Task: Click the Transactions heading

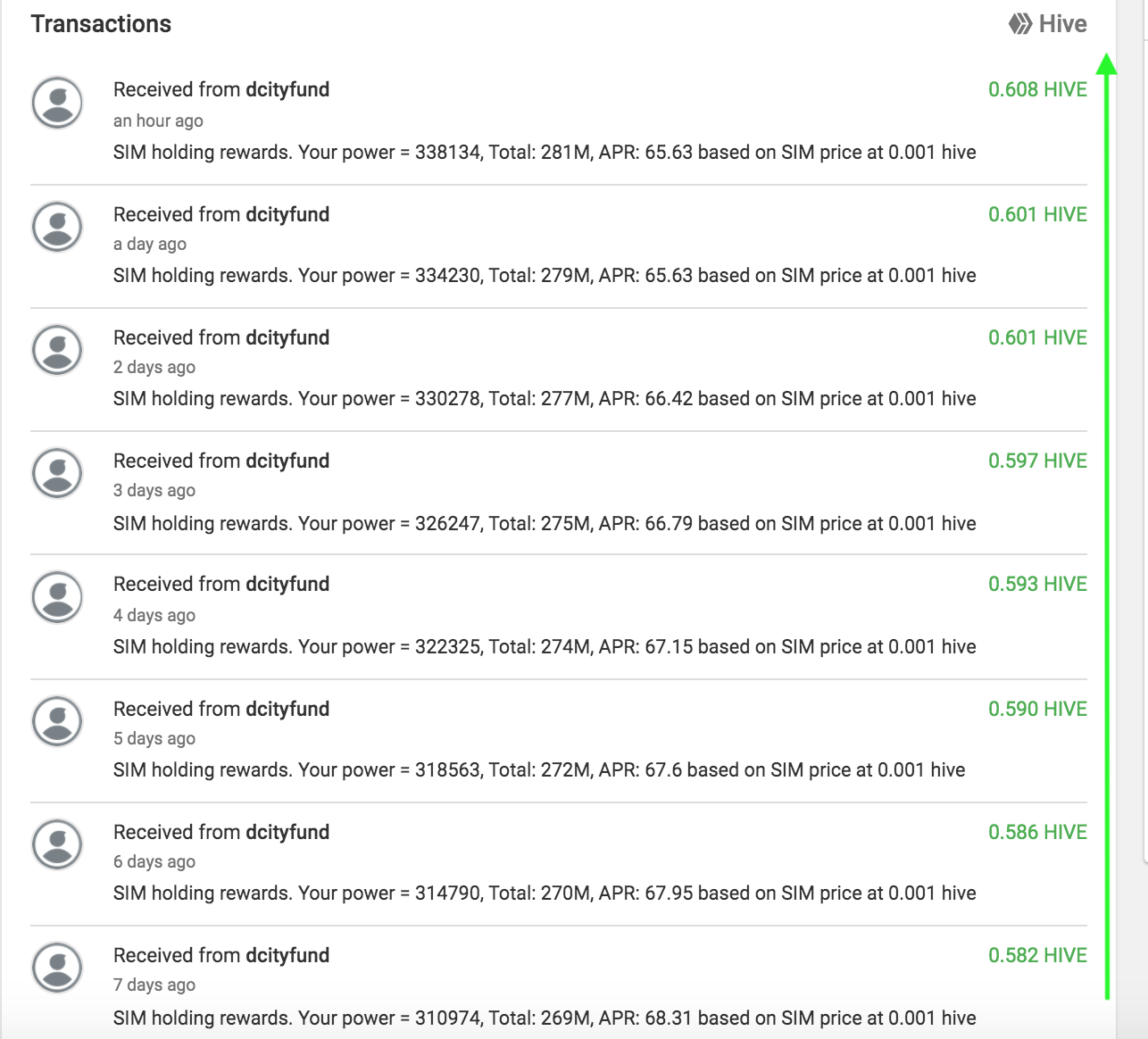Action: [x=101, y=24]
